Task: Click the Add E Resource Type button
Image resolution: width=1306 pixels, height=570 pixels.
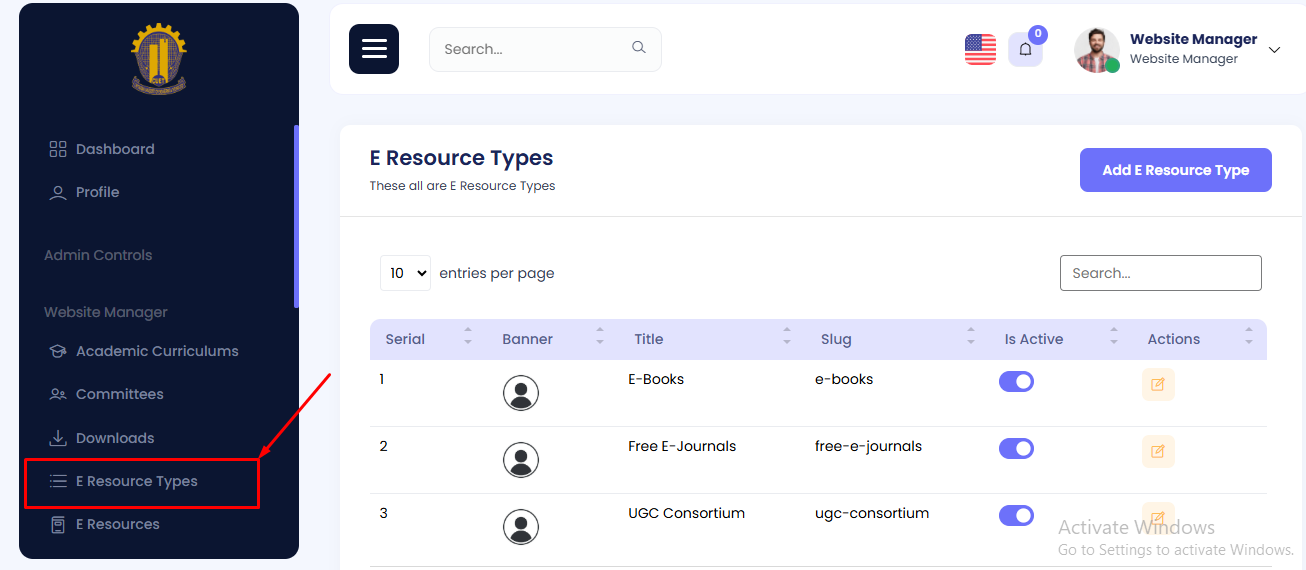Action: pos(1175,170)
